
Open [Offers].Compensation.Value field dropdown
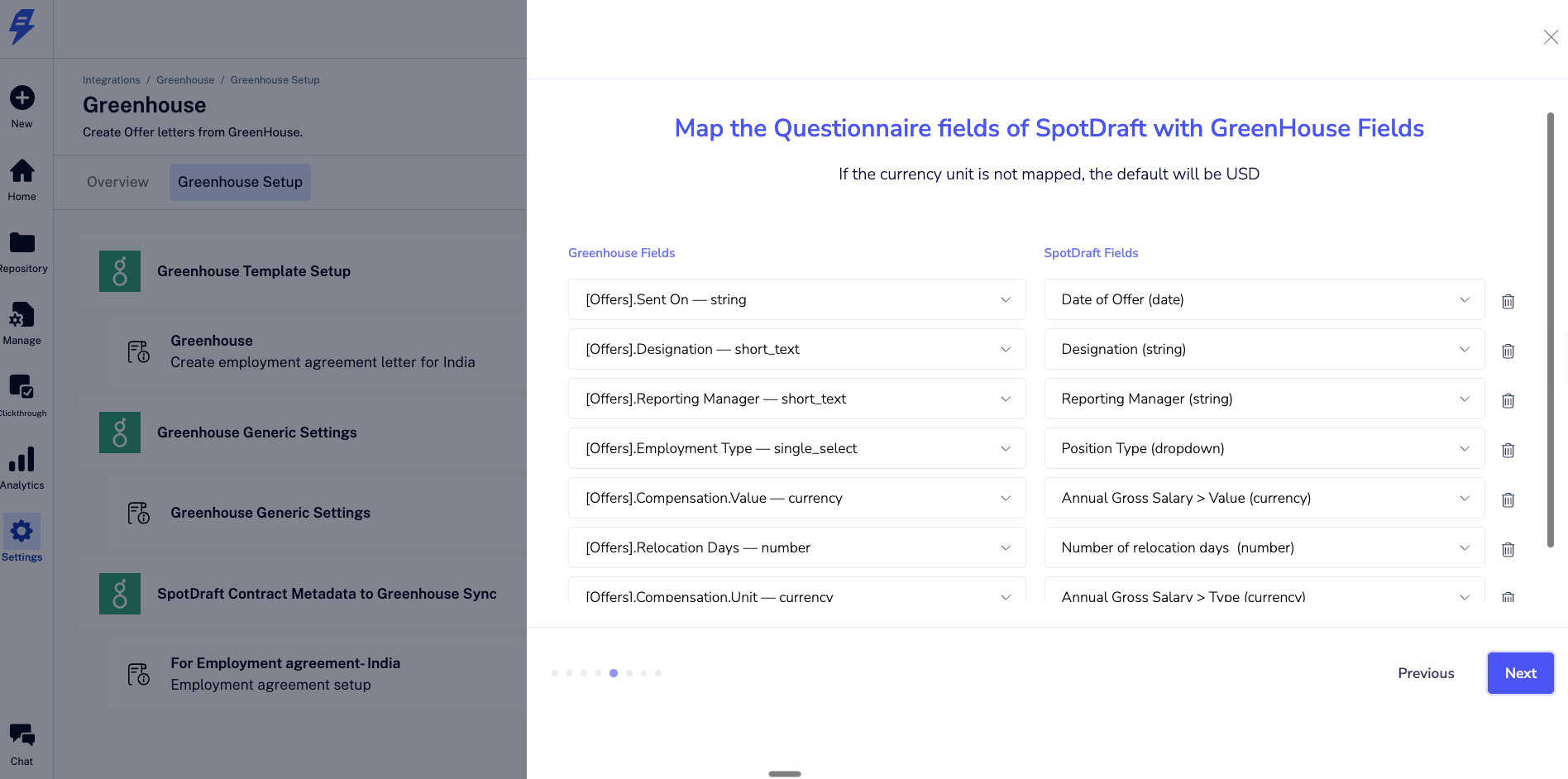[x=796, y=498]
